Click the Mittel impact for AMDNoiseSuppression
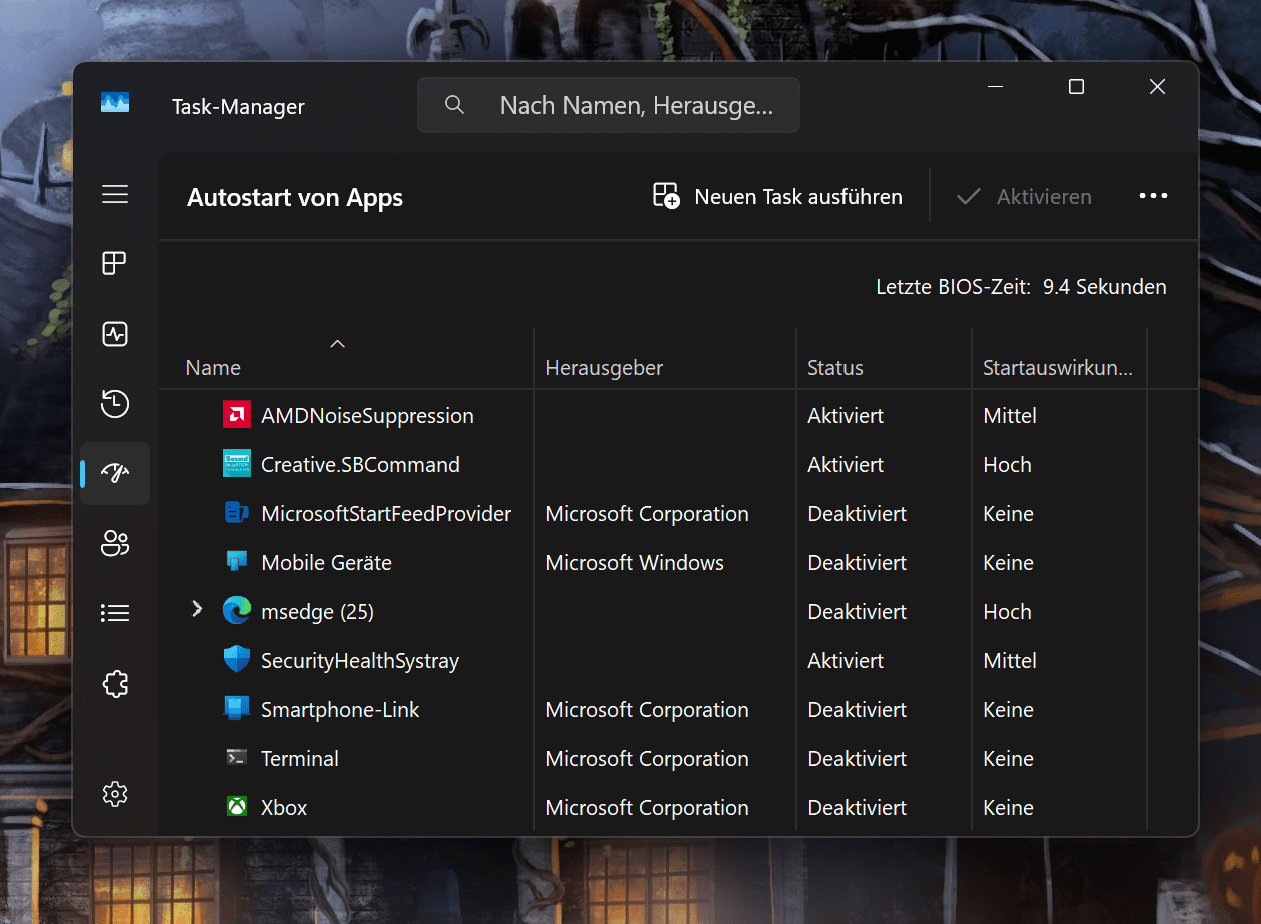 [1010, 415]
